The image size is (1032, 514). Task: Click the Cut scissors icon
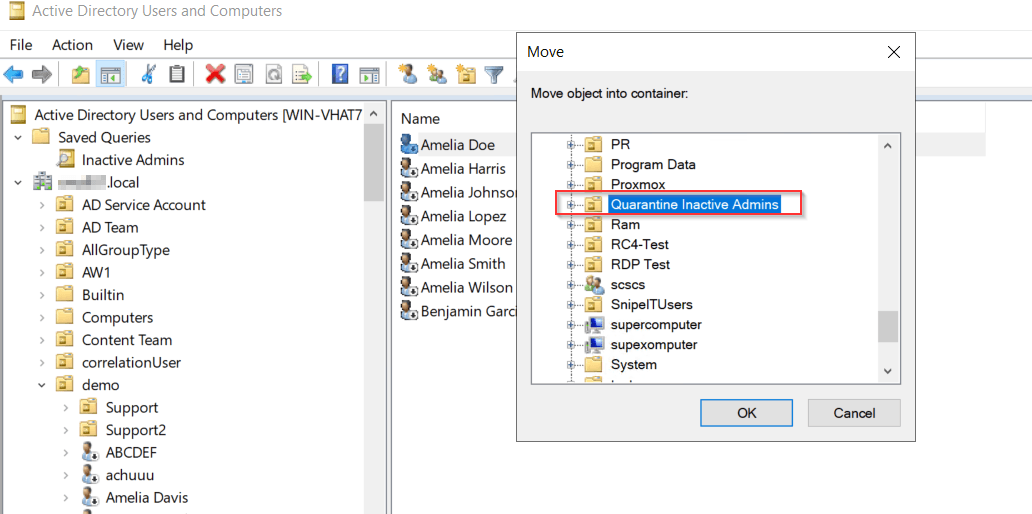pos(148,74)
